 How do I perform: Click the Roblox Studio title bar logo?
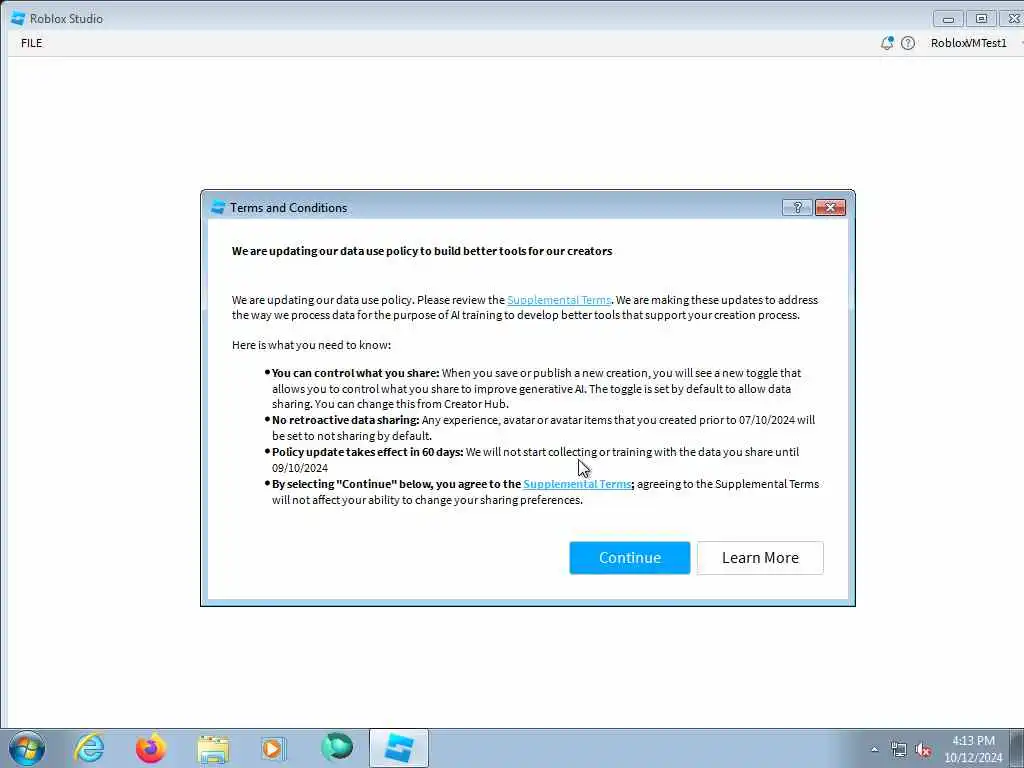18,19
